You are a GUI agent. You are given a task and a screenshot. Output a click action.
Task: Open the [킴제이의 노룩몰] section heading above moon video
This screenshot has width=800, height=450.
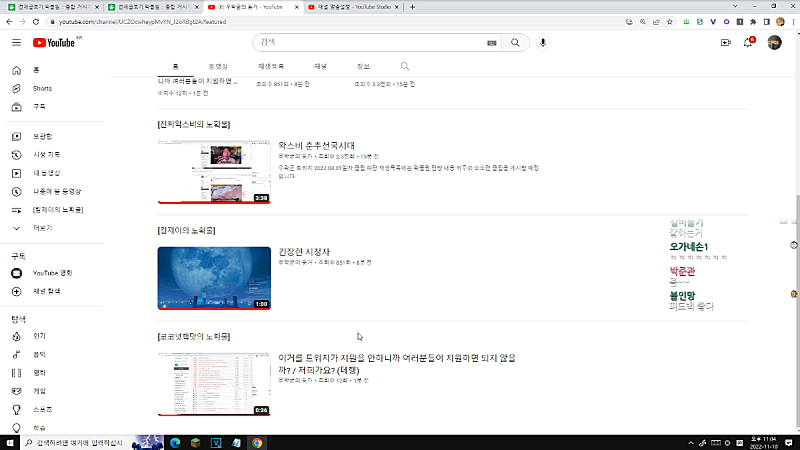click(x=186, y=231)
